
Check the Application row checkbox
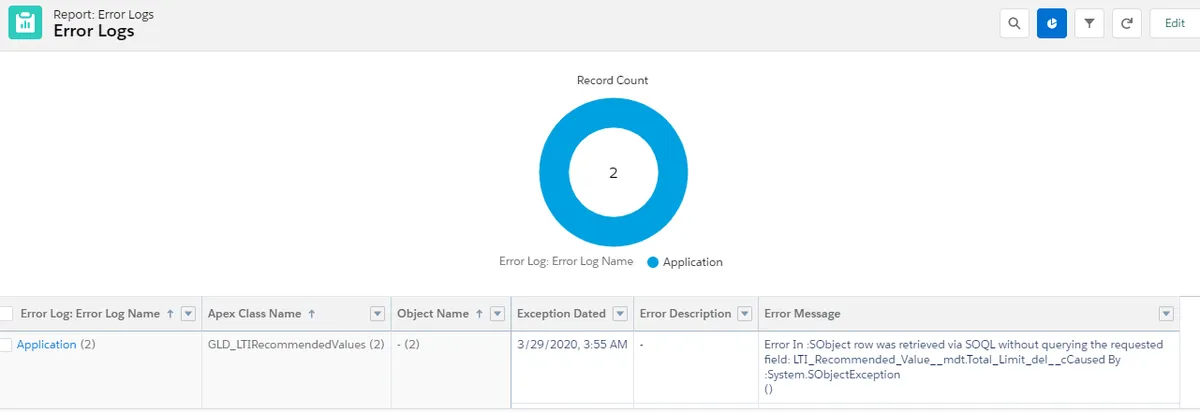(6, 344)
